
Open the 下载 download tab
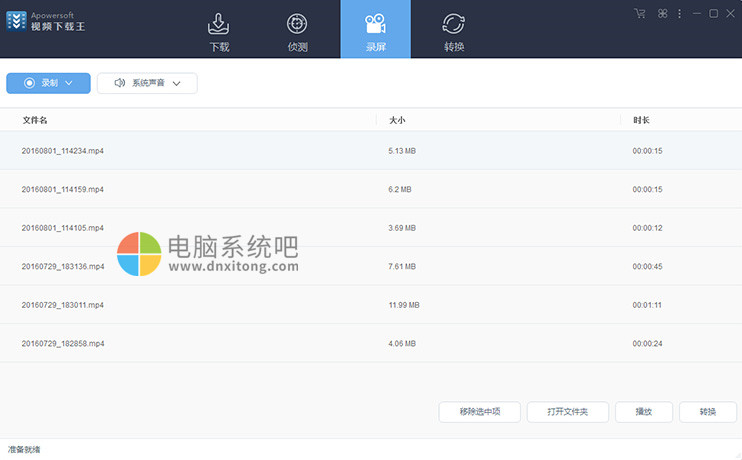pos(219,31)
